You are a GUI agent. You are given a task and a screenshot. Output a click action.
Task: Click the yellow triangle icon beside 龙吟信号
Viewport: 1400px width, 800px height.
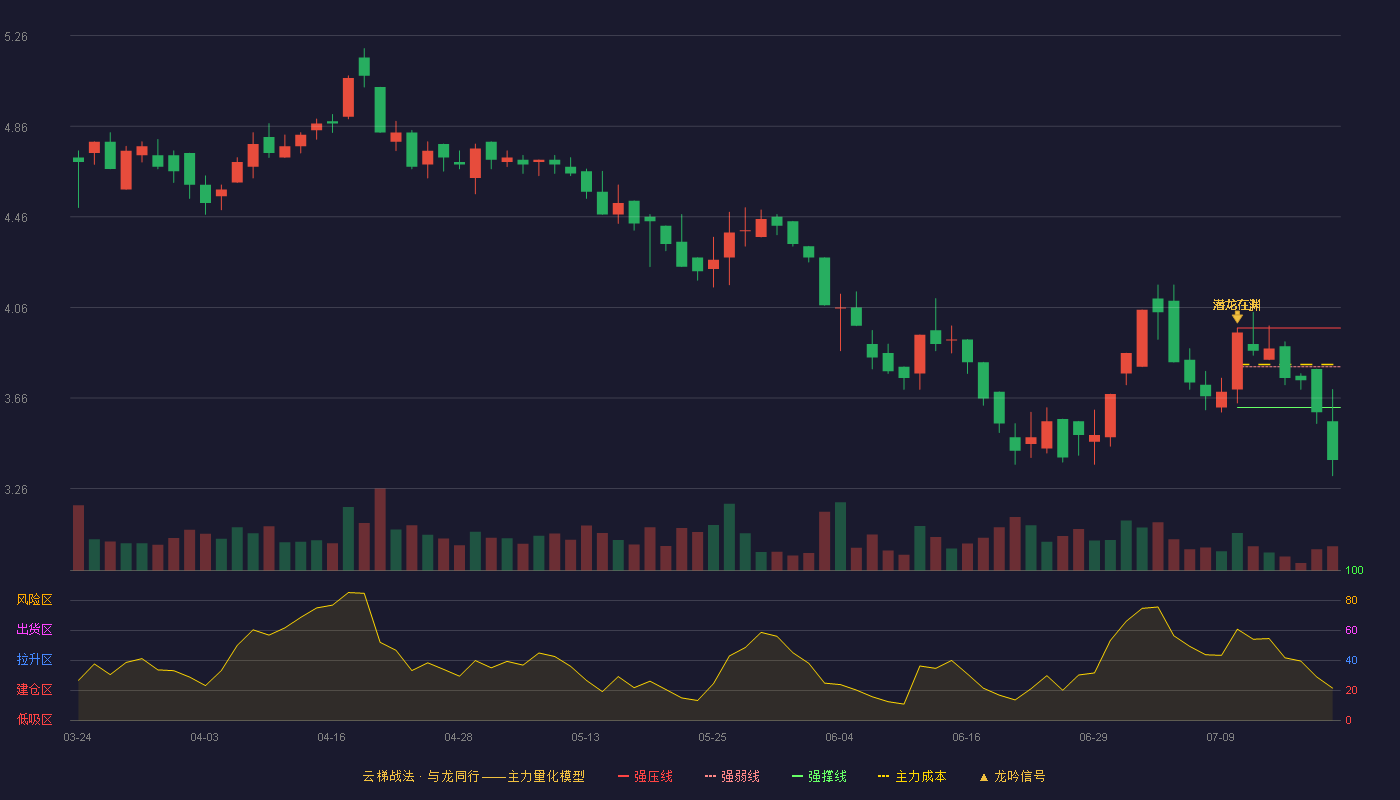coord(983,777)
